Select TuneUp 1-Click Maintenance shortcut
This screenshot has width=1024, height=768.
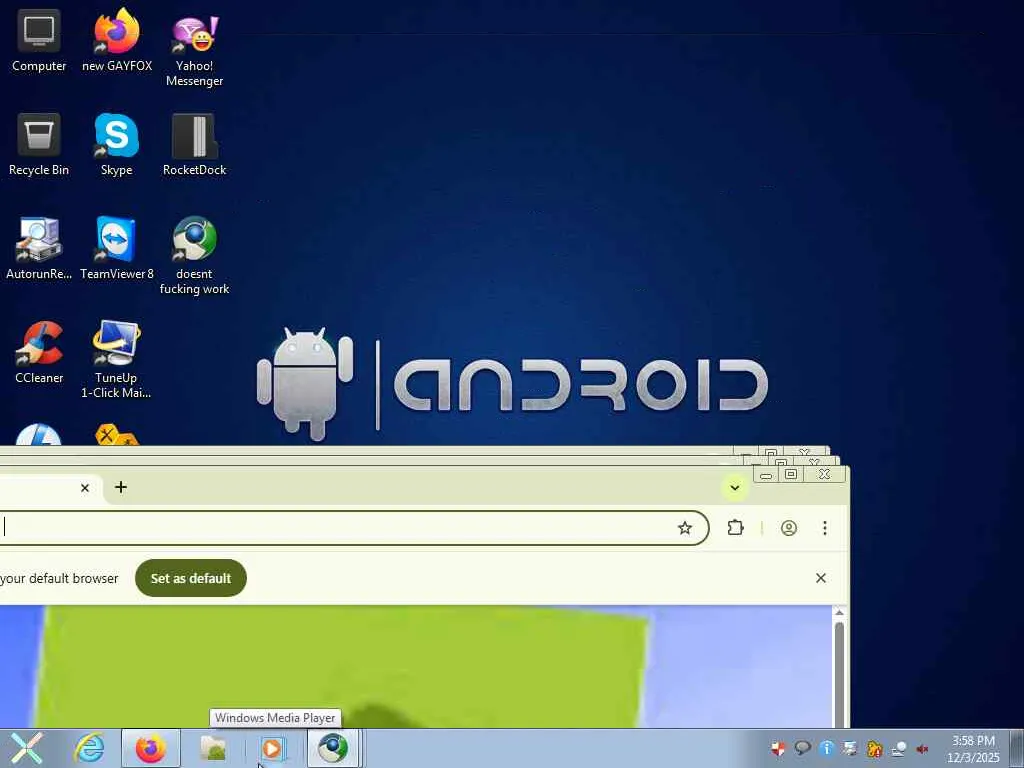116,360
